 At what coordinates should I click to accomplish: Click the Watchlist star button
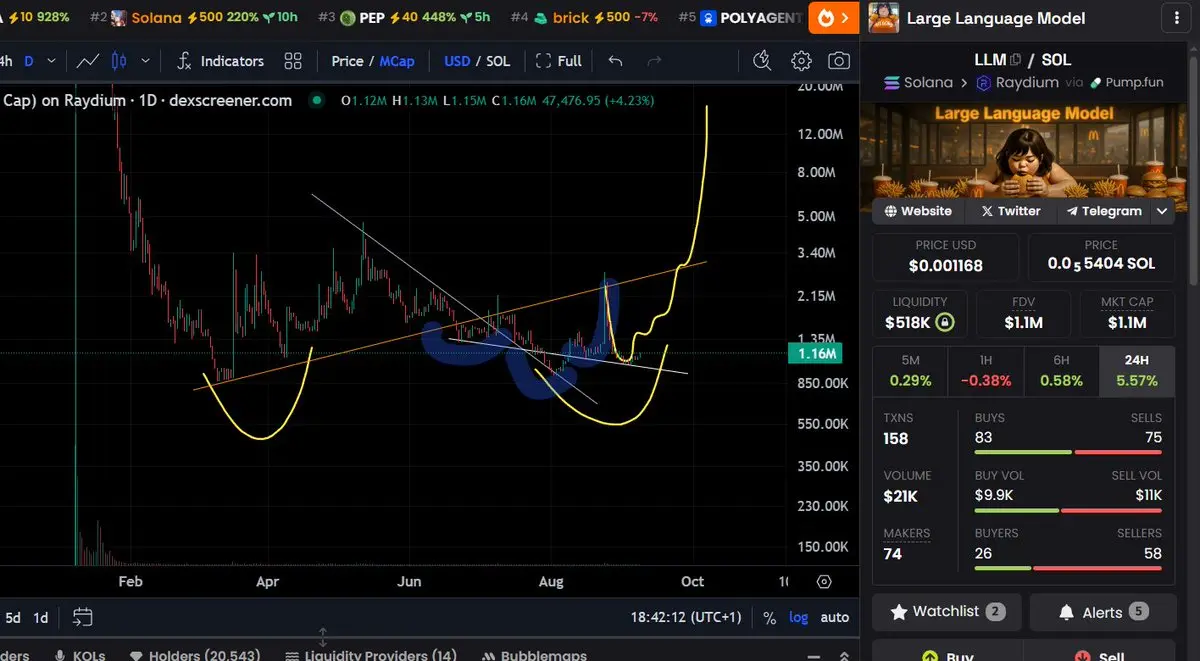[946, 612]
